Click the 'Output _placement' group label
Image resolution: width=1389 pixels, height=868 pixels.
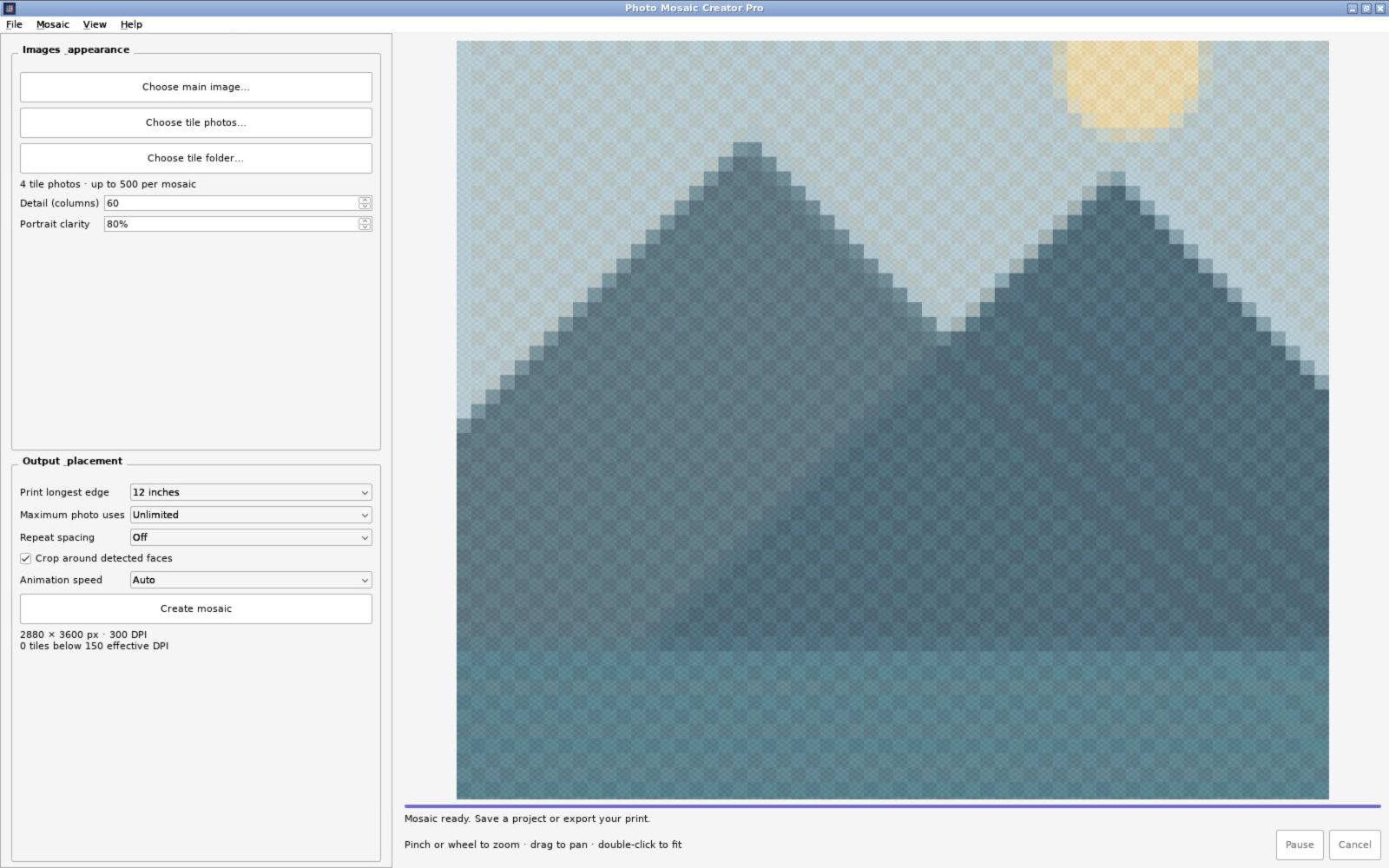coord(72,461)
